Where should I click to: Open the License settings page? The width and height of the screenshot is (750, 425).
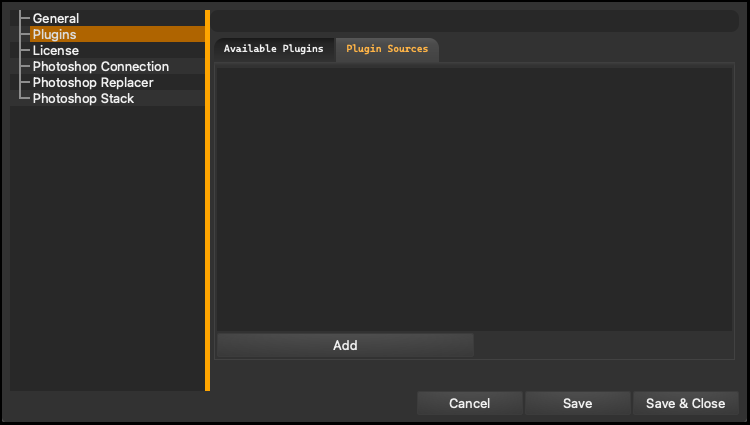pyautogui.click(x=55, y=50)
